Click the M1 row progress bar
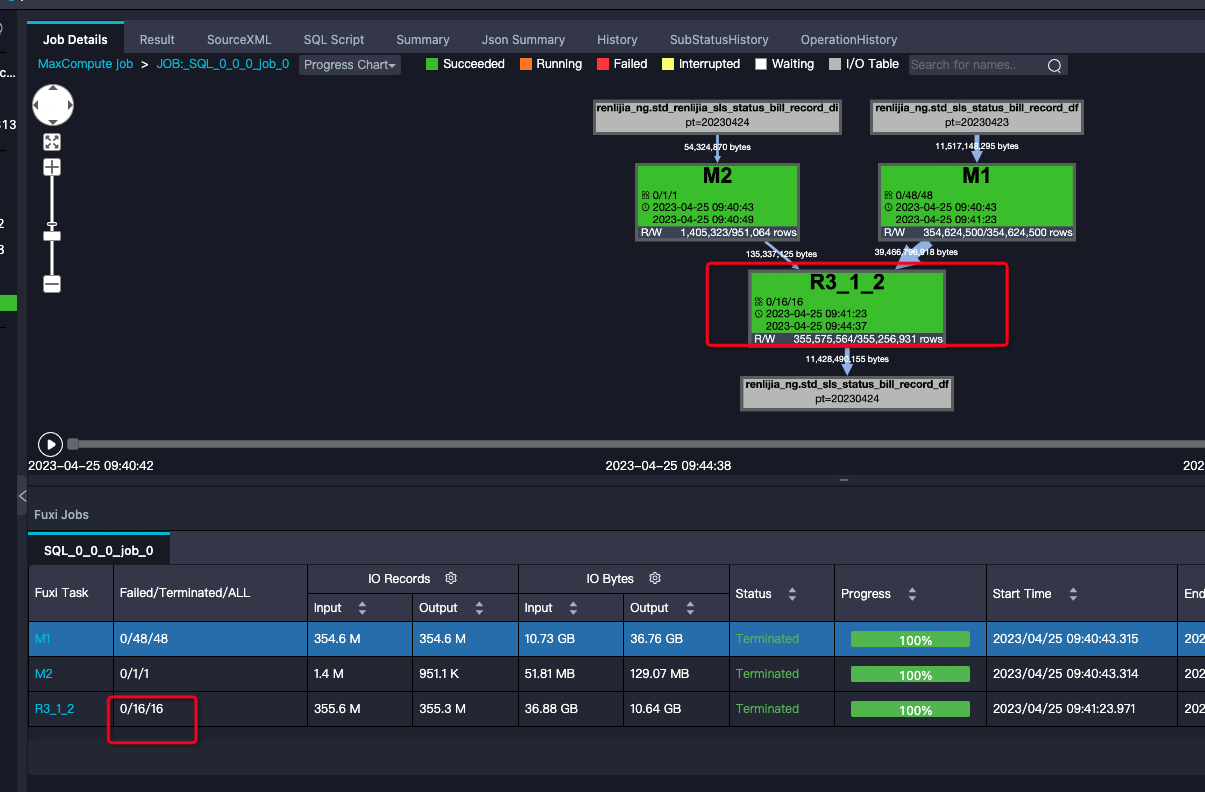Screen dimensions: 1205x792 (910, 640)
